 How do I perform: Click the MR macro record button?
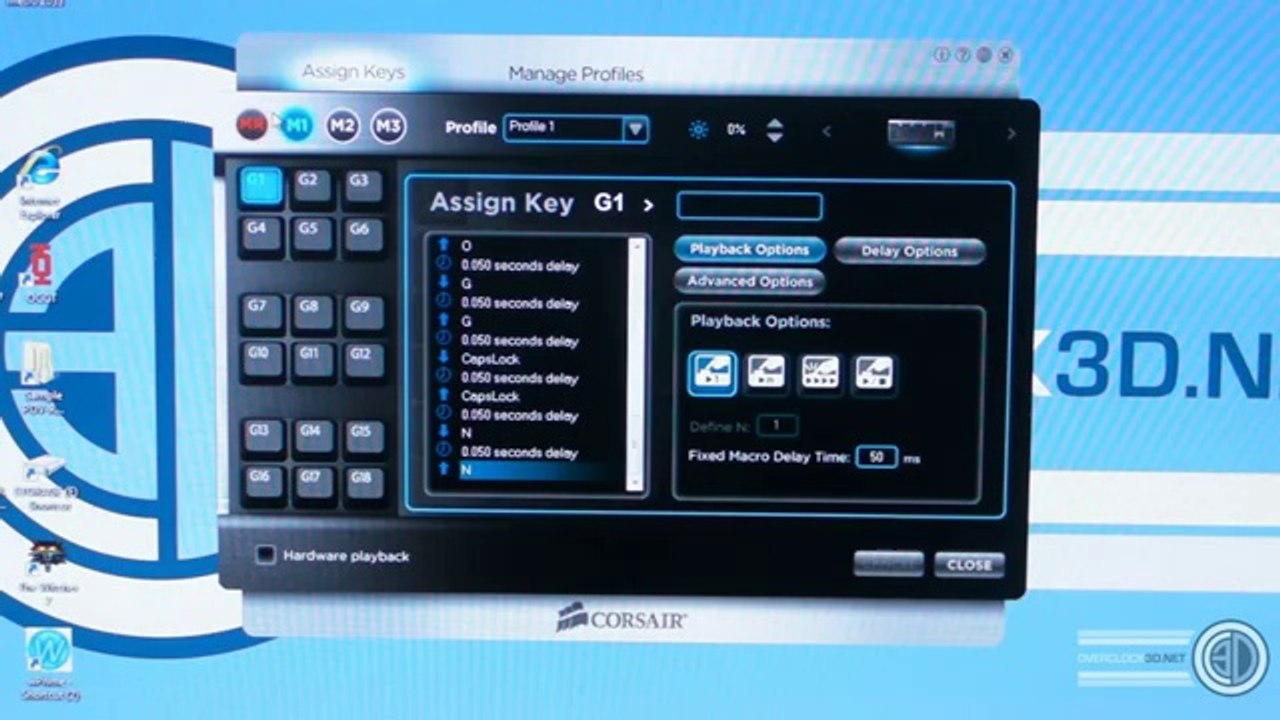click(252, 125)
